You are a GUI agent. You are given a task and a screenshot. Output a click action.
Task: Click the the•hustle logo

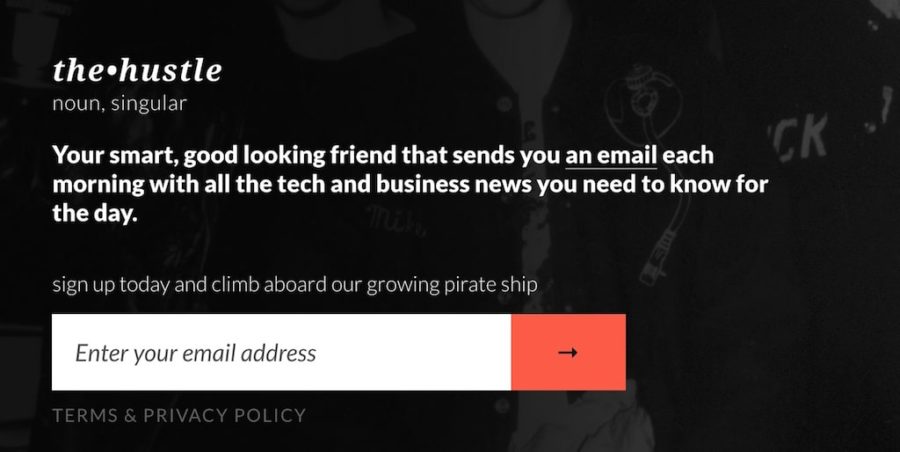[137, 71]
